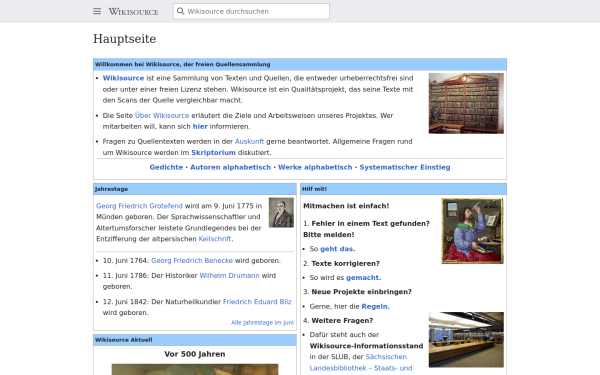Viewport: 600px width, 375px height.
Task: Click the 'gemacht.' link
Action: [x=364, y=278]
